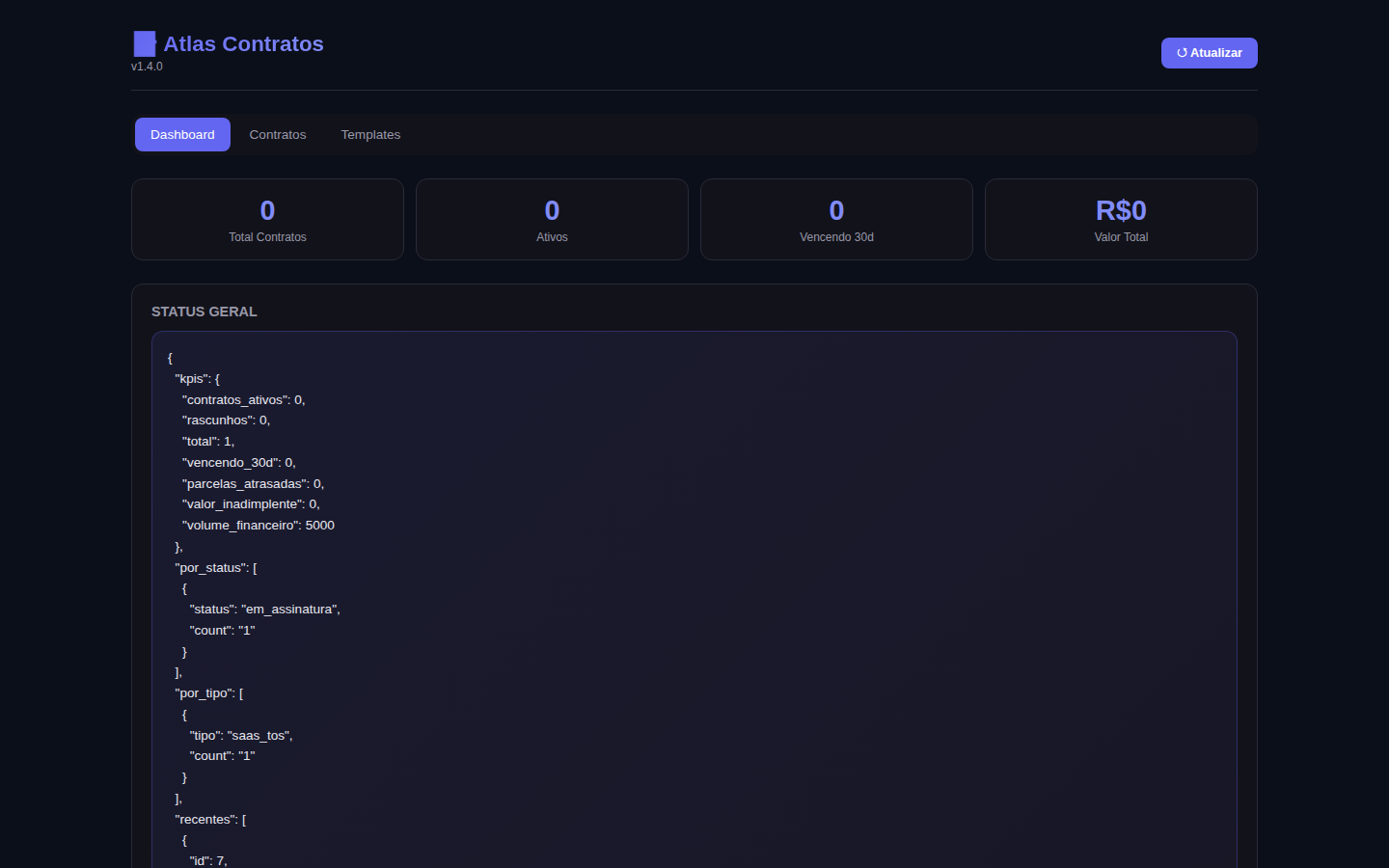1389x868 pixels.
Task: Click the Valor Total R$0 card
Action: [1121, 220]
